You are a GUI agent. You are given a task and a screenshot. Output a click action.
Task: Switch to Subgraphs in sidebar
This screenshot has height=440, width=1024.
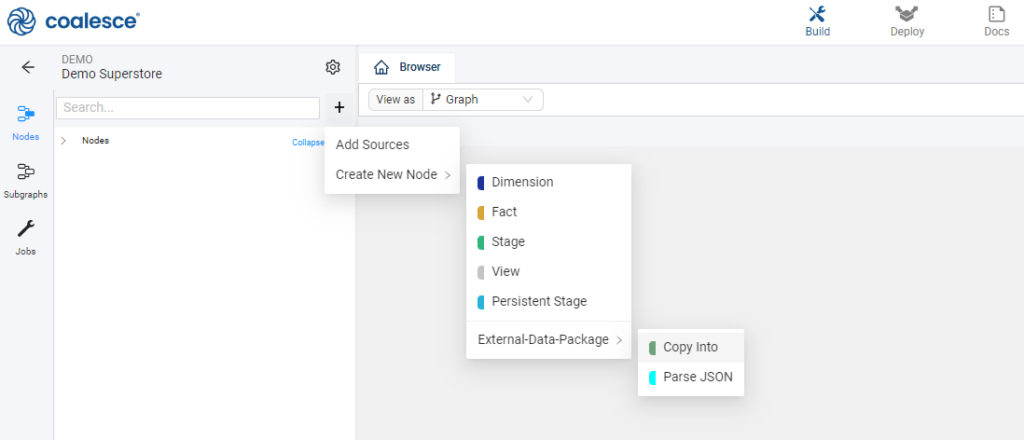26,180
